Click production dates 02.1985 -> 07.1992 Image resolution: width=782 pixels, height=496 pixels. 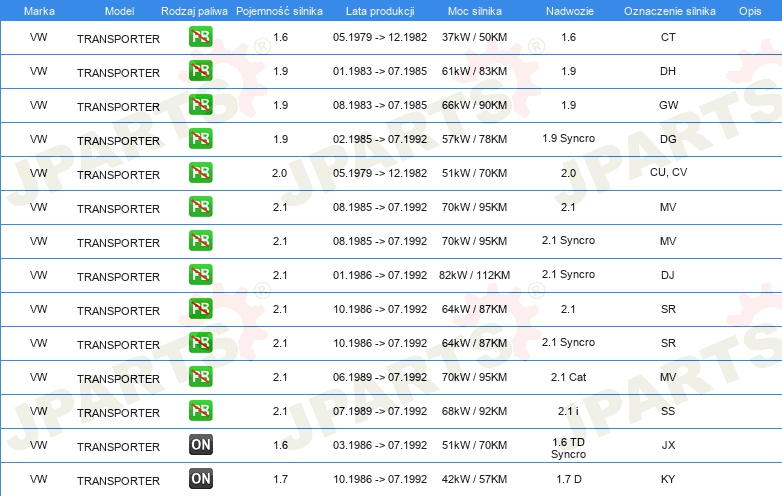tap(380, 139)
